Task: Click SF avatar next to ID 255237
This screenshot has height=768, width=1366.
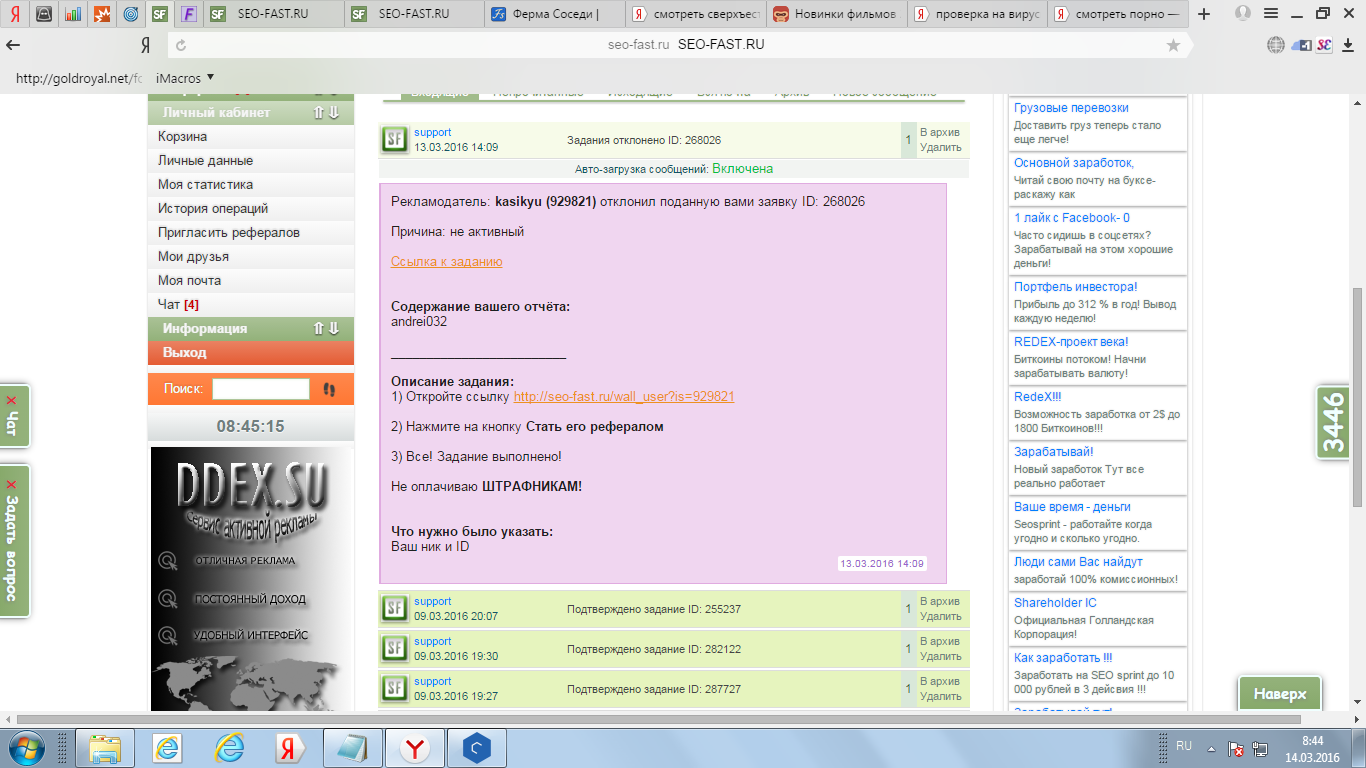Action: pos(395,609)
